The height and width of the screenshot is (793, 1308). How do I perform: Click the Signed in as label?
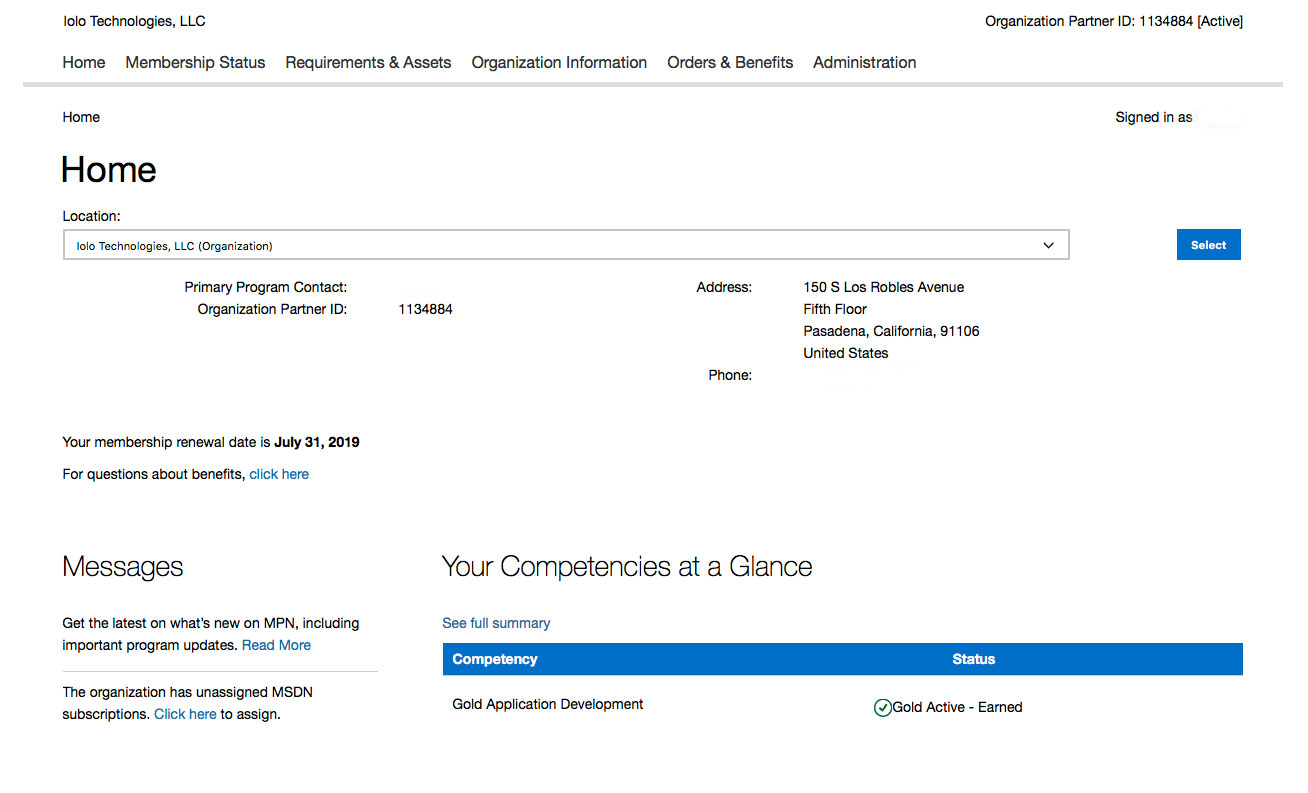tap(1154, 117)
